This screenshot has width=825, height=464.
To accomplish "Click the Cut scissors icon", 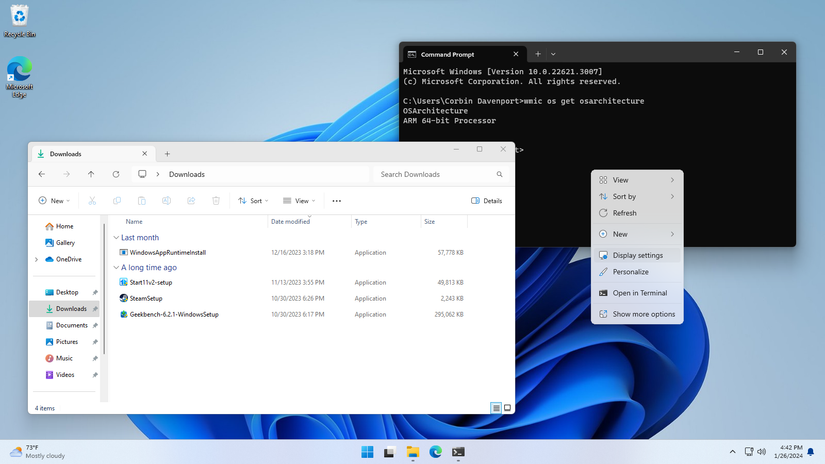I will 92,200.
